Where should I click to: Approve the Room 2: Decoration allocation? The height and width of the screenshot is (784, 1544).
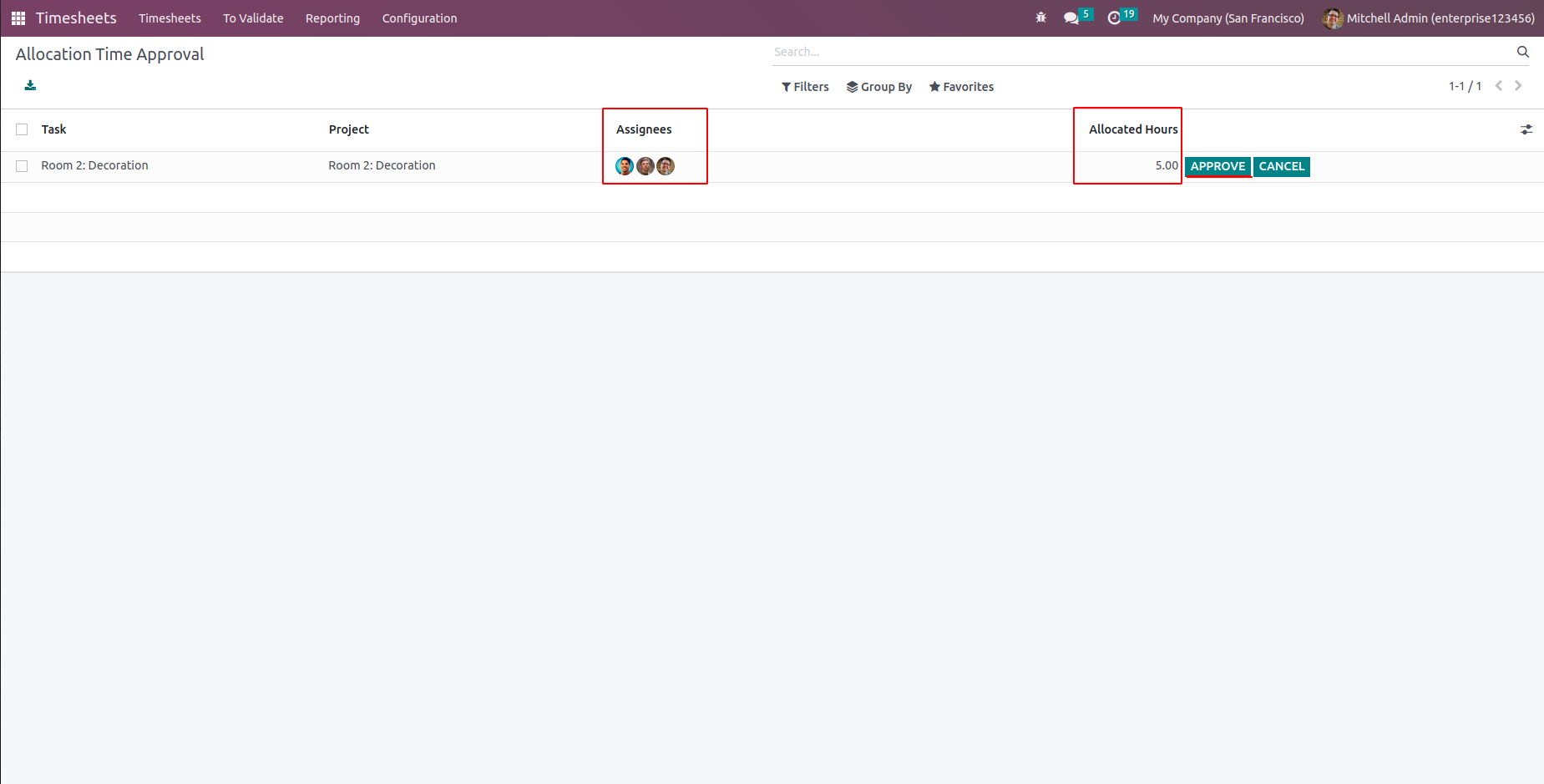point(1217,166)
